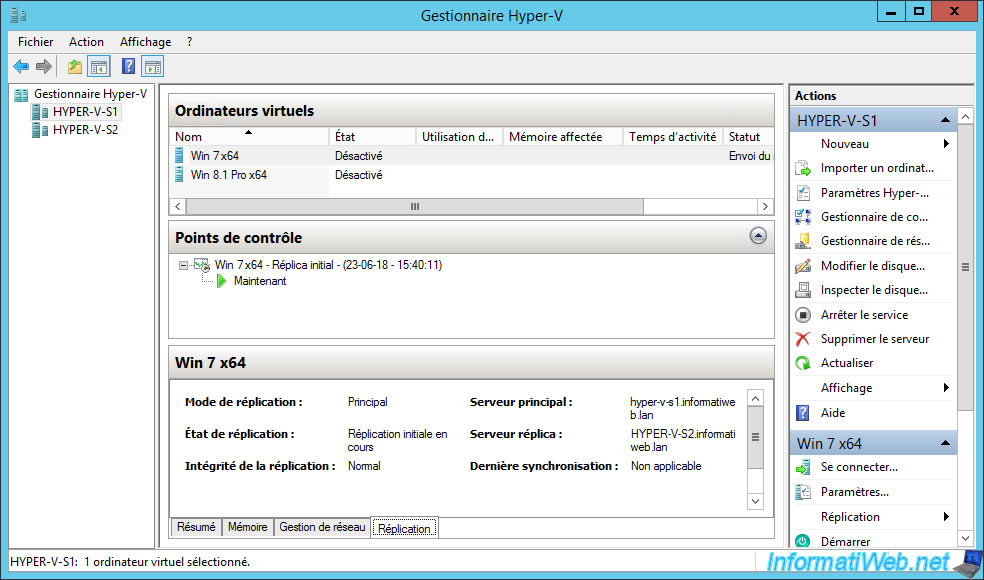Open Paramètres Hyper-V icon
Viewport: 984px width, 580px height.
[803, 193]
